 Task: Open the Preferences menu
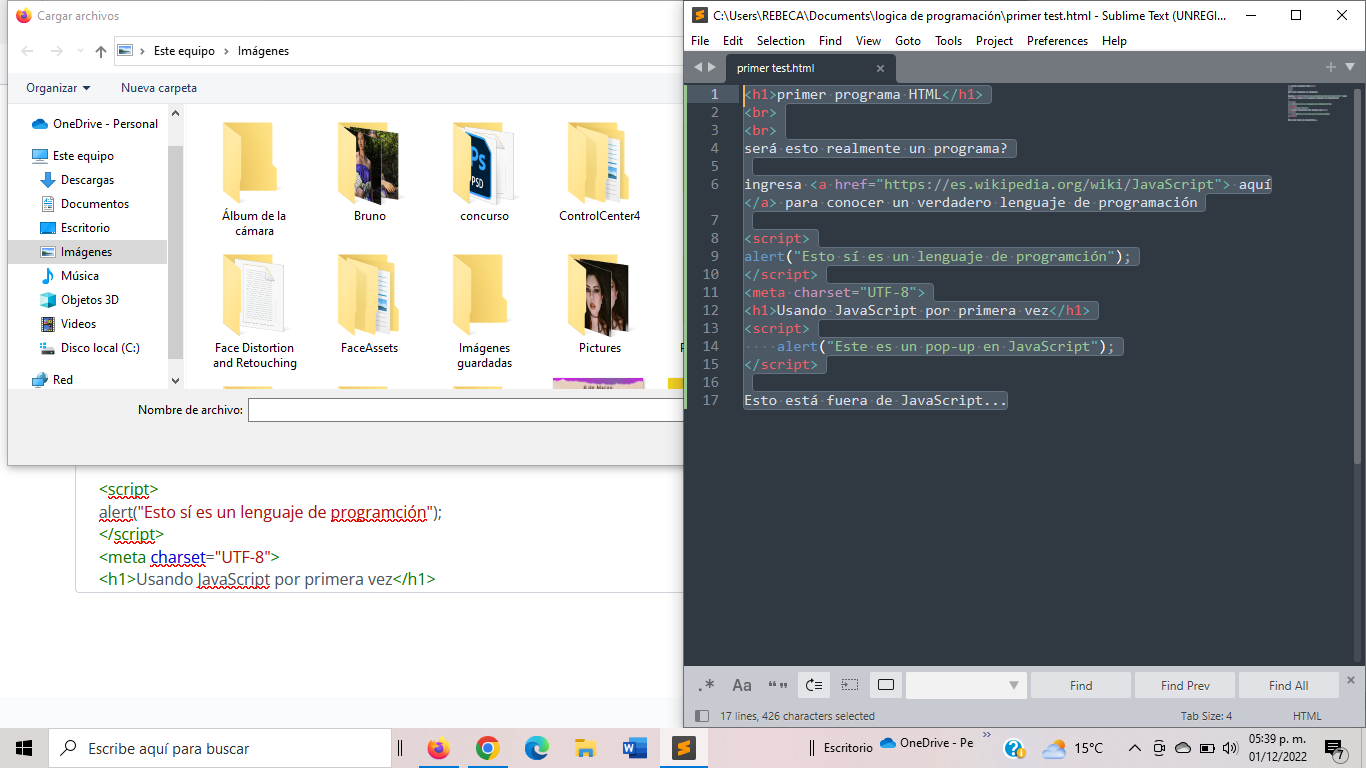pyautogui.click(x=1057, y=41)
